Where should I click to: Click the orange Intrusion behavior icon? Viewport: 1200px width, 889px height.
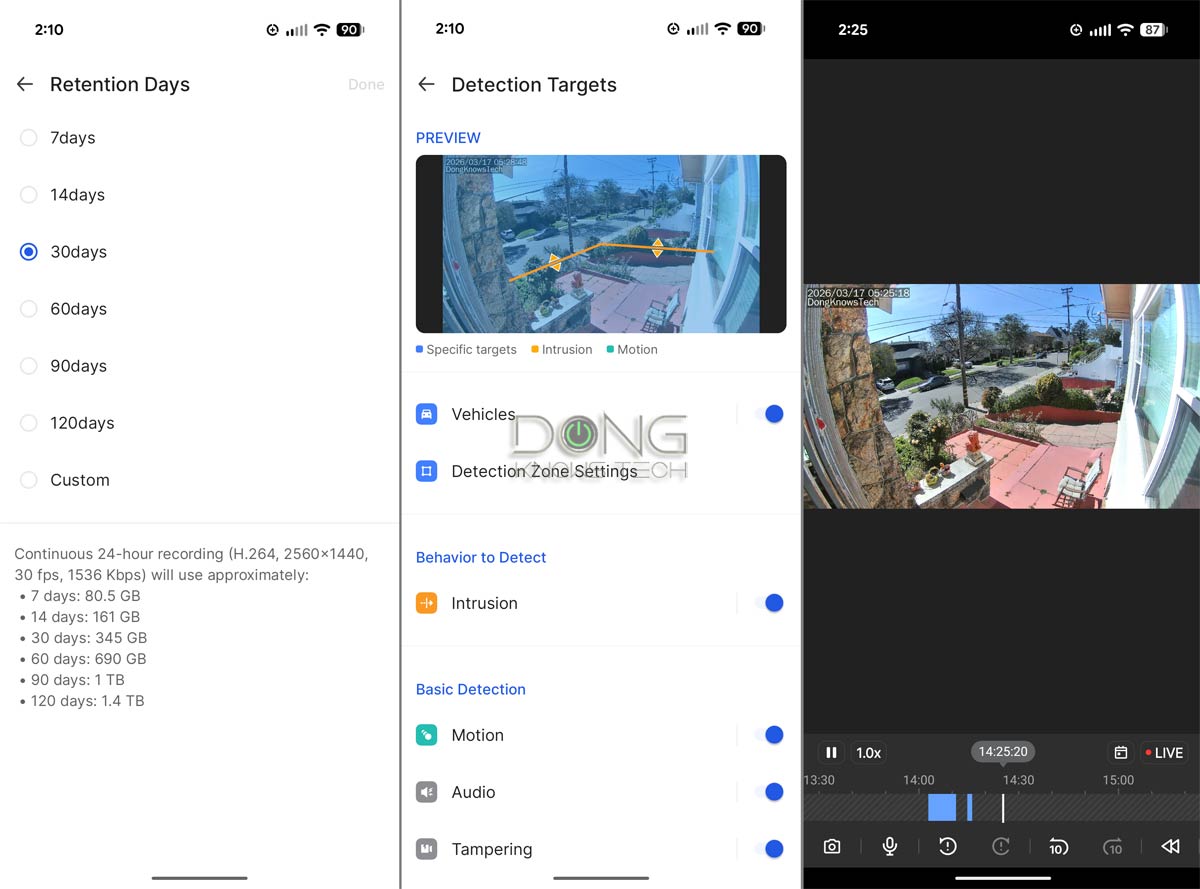tap(427, 603)
